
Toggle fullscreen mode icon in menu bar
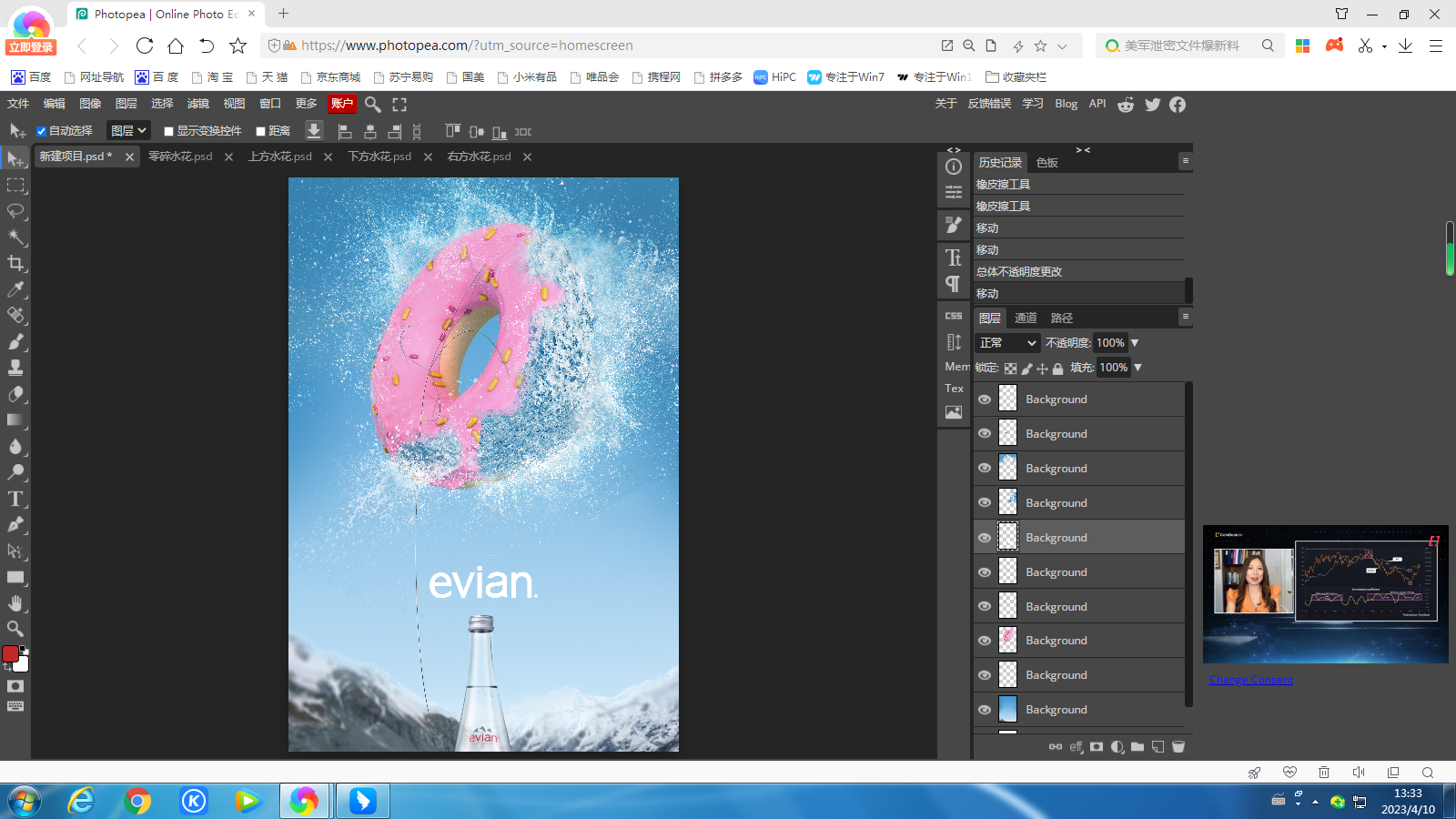[x=399, y=105]
